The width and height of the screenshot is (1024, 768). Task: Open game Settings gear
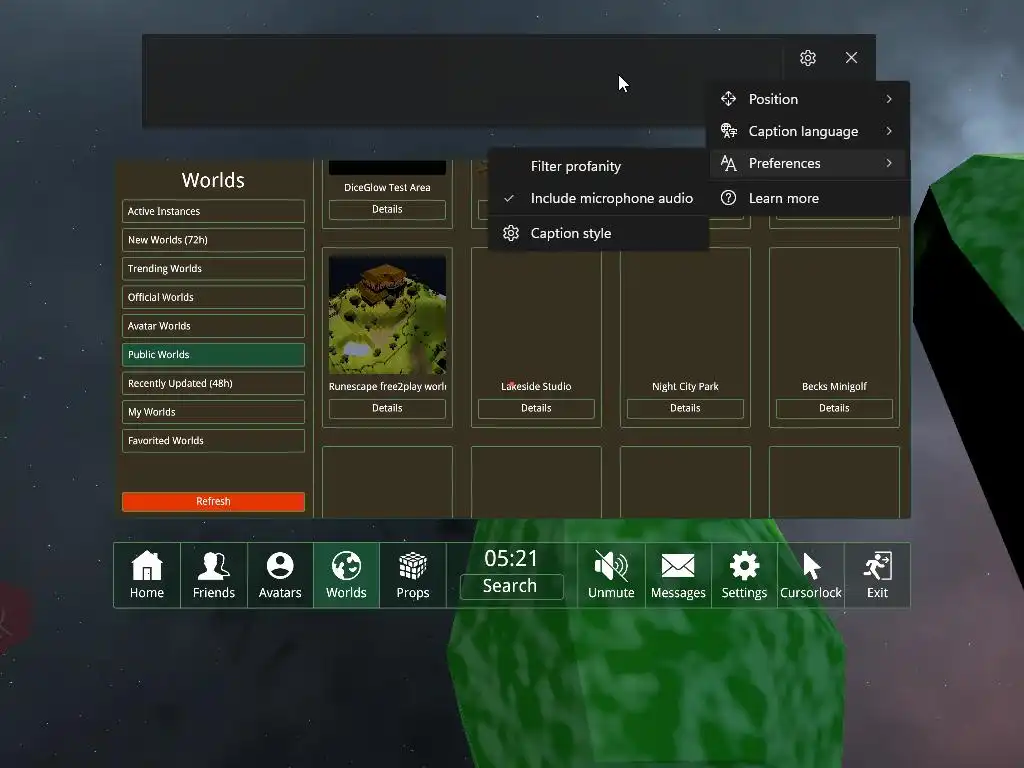click(x=744, y=575)
